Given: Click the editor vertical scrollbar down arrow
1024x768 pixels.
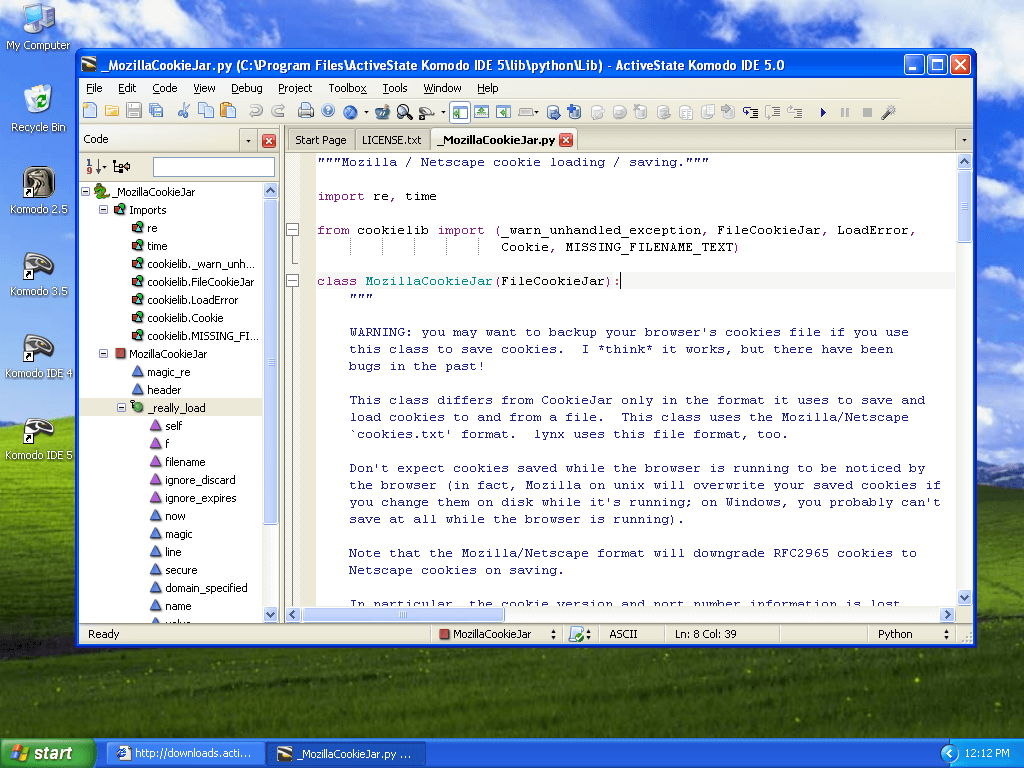Looking at the screenshot, I should point(965,597).
